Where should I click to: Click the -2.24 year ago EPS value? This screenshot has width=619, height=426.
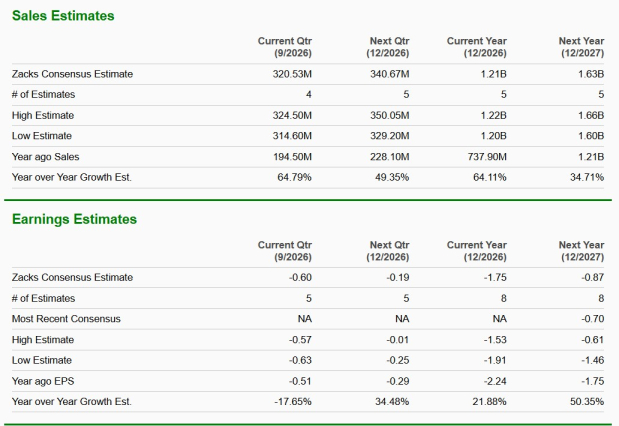coord(495,381)
